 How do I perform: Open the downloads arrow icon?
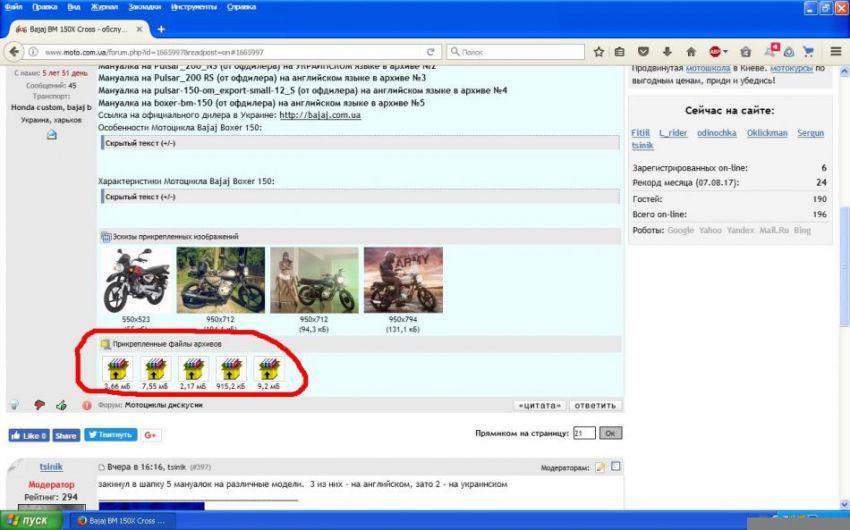667,52
